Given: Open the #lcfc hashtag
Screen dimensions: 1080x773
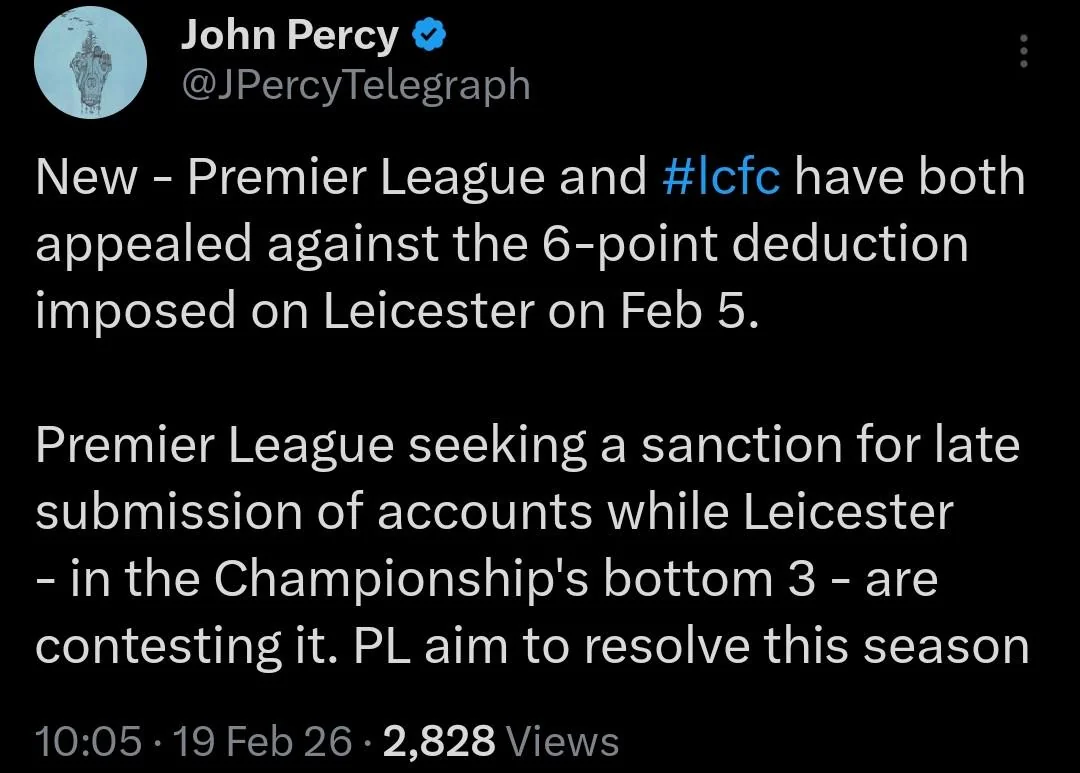Looking at the screenshot, I should [721, 177].
